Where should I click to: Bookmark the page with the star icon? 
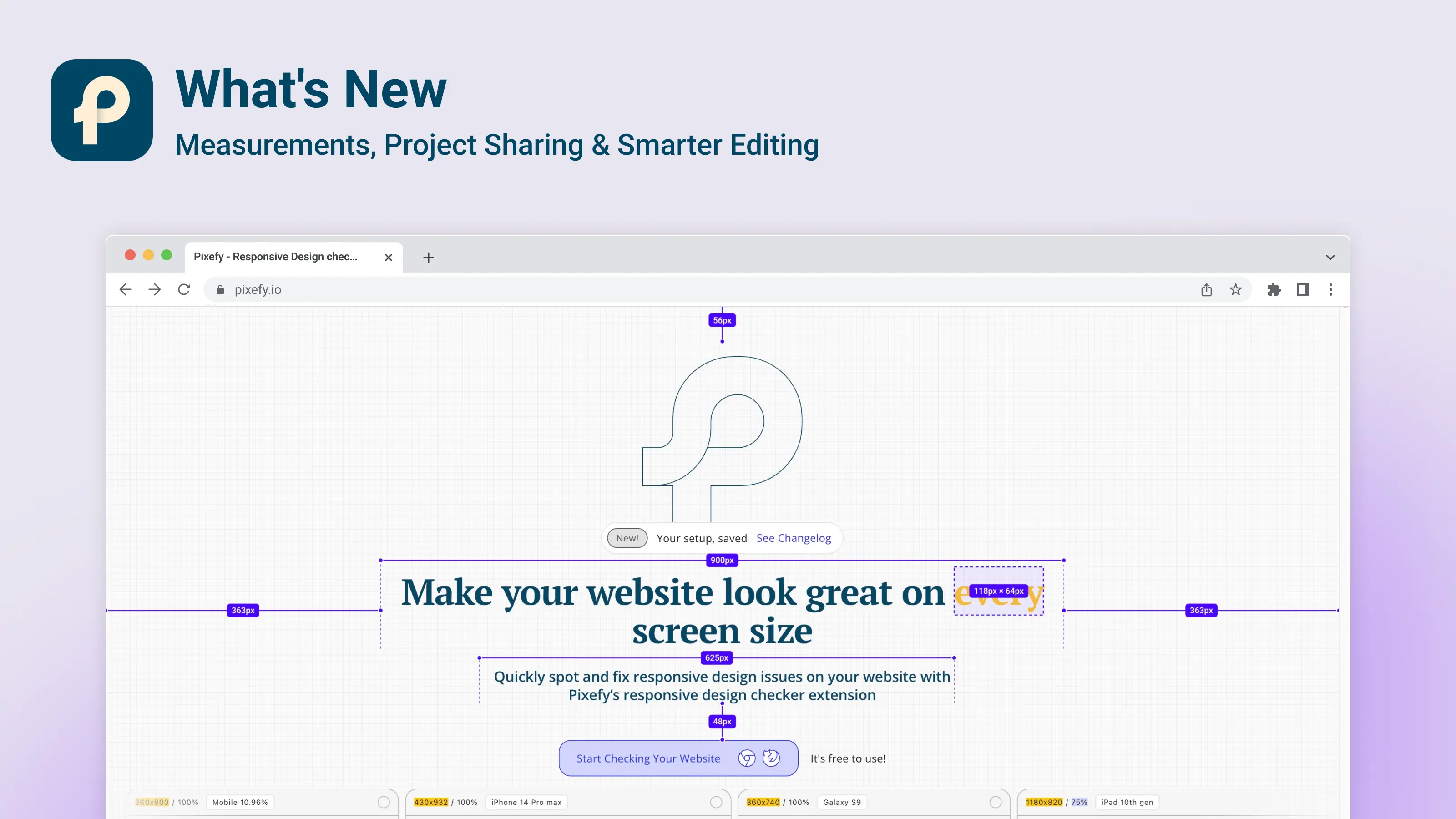pyautogui.click(x=1236, y=289)
